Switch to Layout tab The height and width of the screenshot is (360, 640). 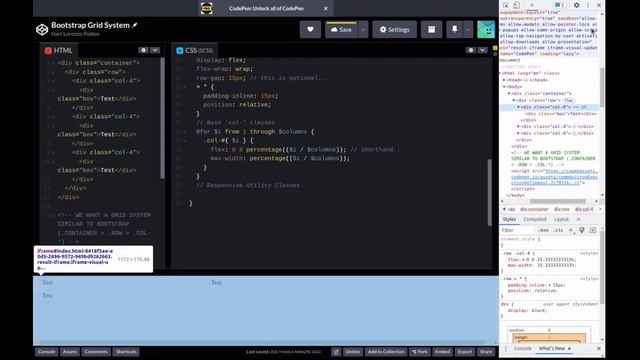pyautogui.click(x=561, y=220)
